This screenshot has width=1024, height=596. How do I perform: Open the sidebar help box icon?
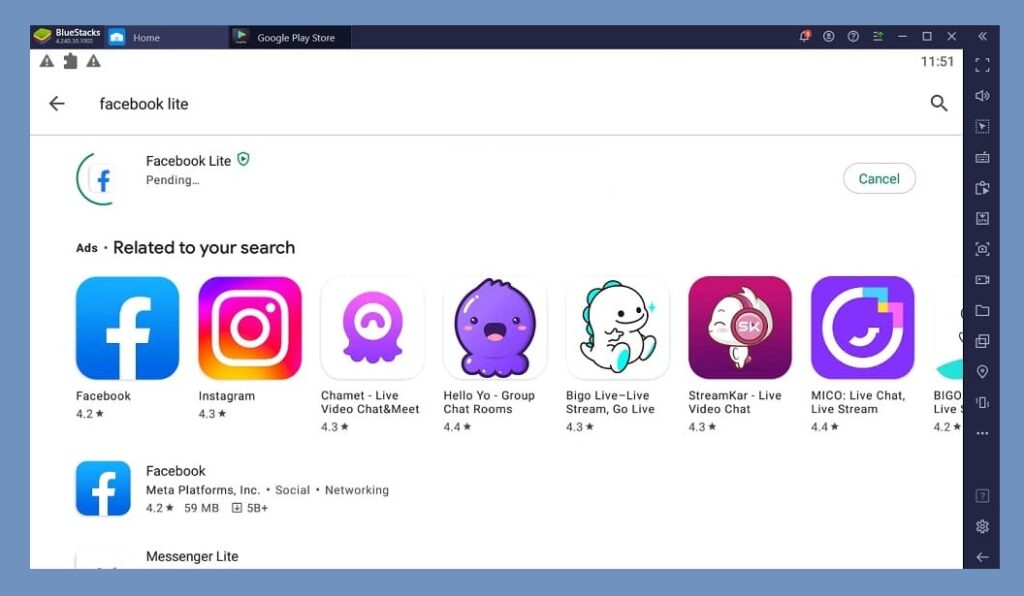tap(982, 495)
